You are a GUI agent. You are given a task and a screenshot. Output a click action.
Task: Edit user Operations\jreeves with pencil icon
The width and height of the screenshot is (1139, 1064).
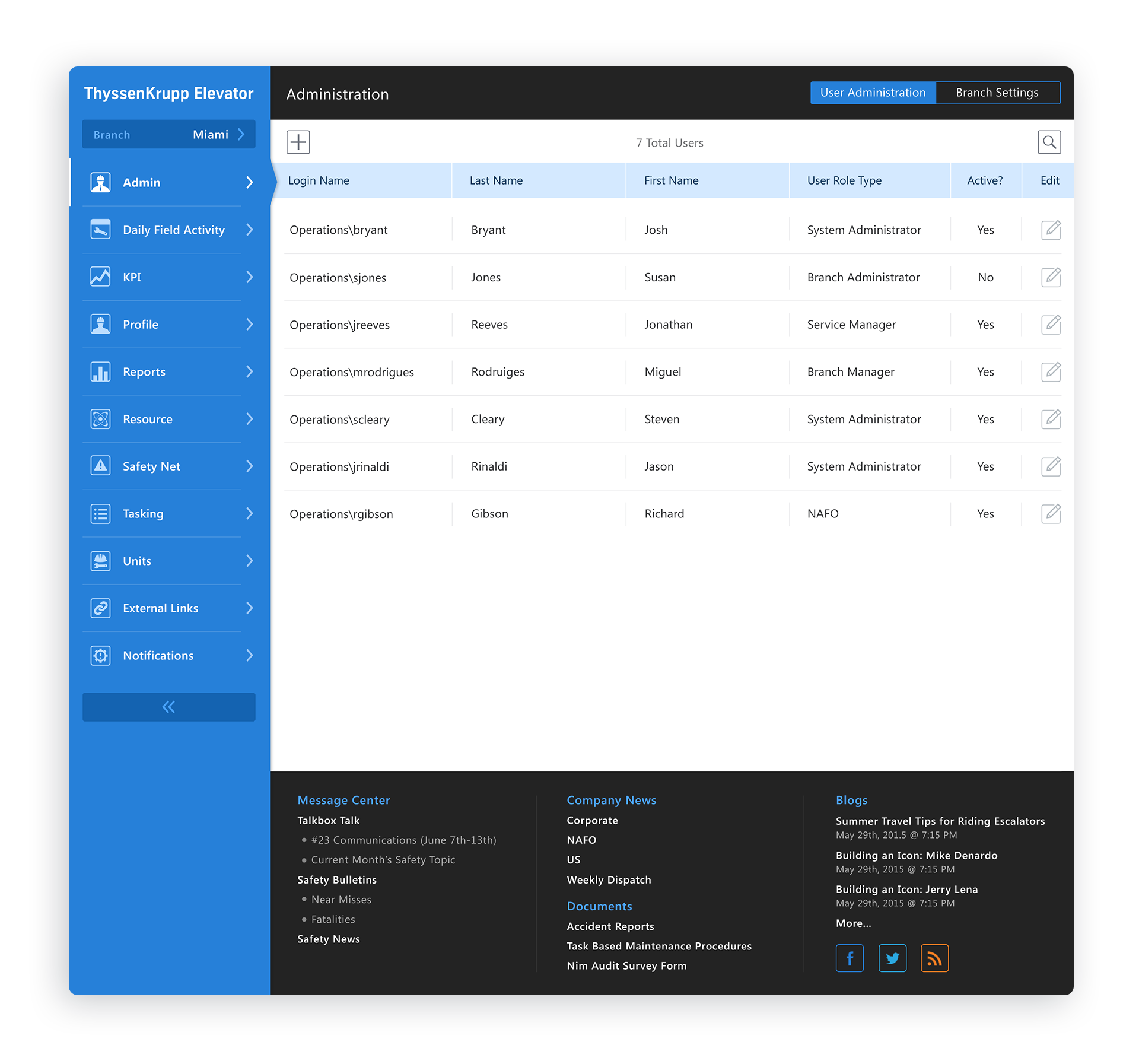click(x=1051, y=324)
